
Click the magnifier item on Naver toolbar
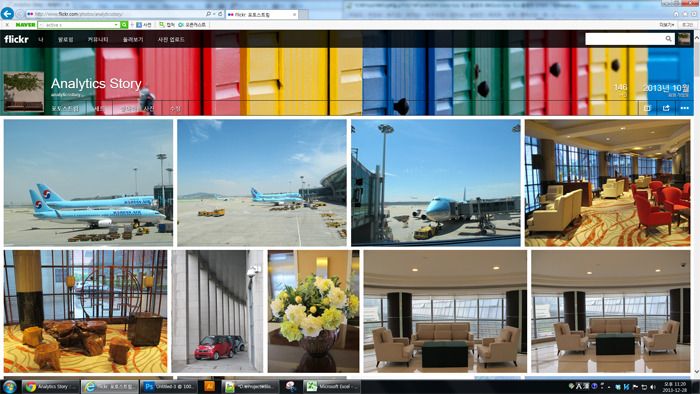pyautogui.click(x=167, y=25)
